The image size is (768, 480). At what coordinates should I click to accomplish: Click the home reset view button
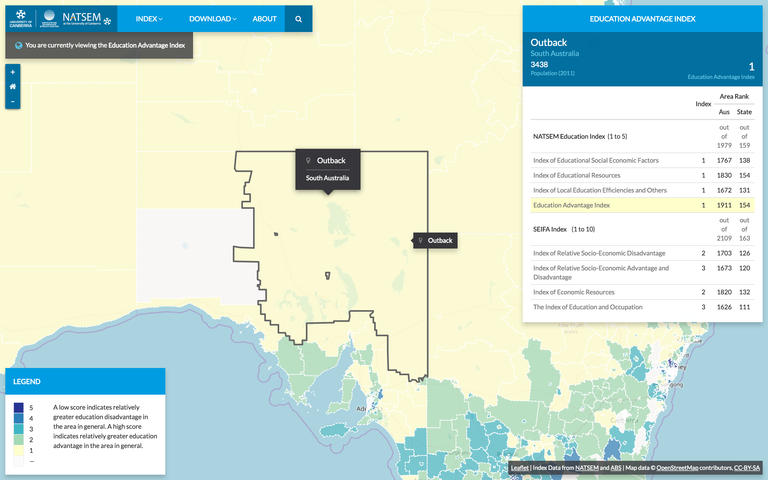tap(12, 86)
